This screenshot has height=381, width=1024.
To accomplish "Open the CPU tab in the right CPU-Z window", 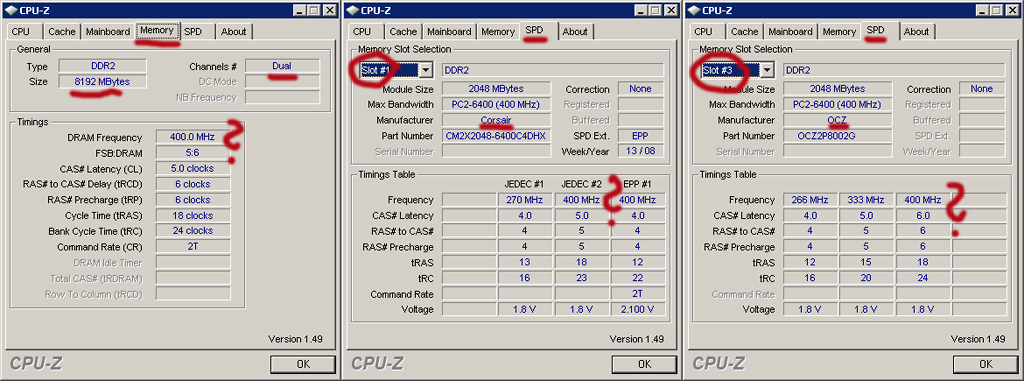I will pyautogui.click(x=703, y=31).
